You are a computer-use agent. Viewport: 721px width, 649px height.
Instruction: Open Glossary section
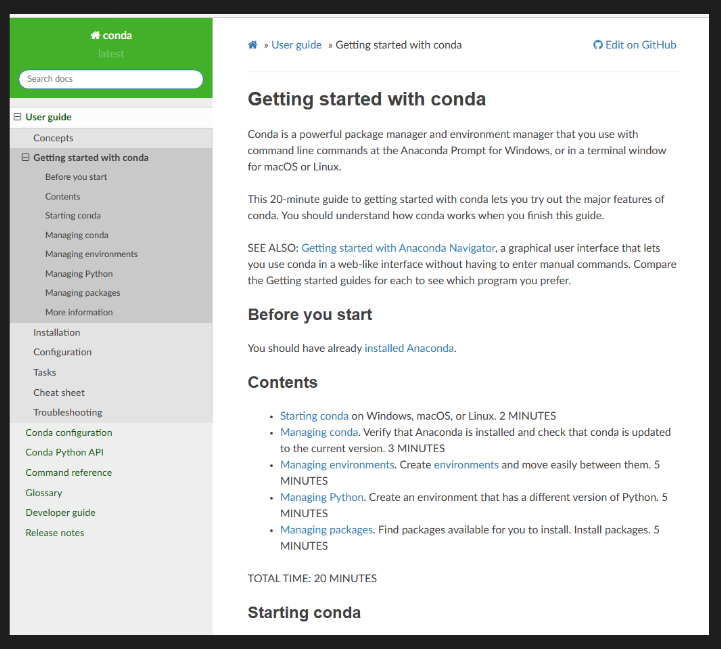[x=44, y=493]
